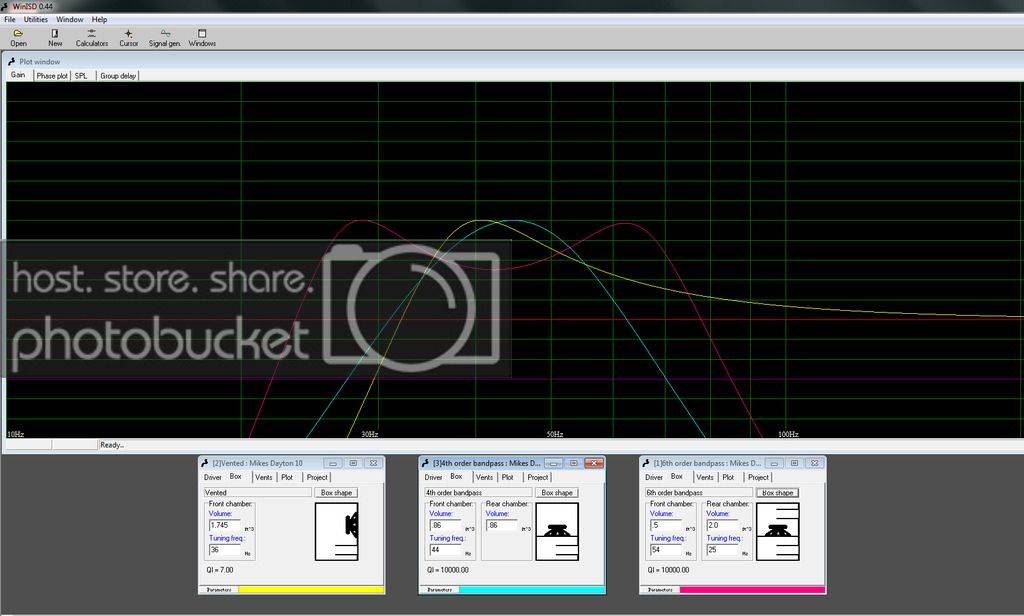This screenshot has width=1024, height=616.
Task: Click Box shape in 4th order bandpass window
Action: [x=557, y=493]
